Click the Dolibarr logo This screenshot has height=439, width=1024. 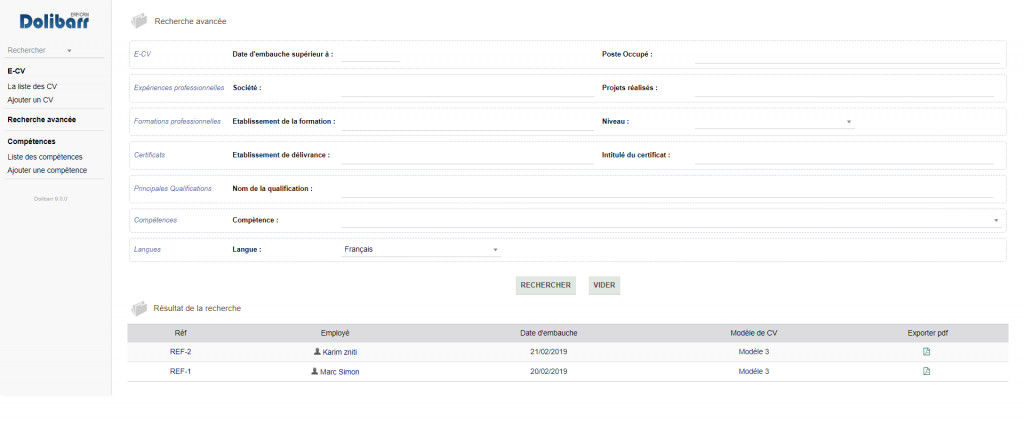pyautogui.click(x=54, y=21)
